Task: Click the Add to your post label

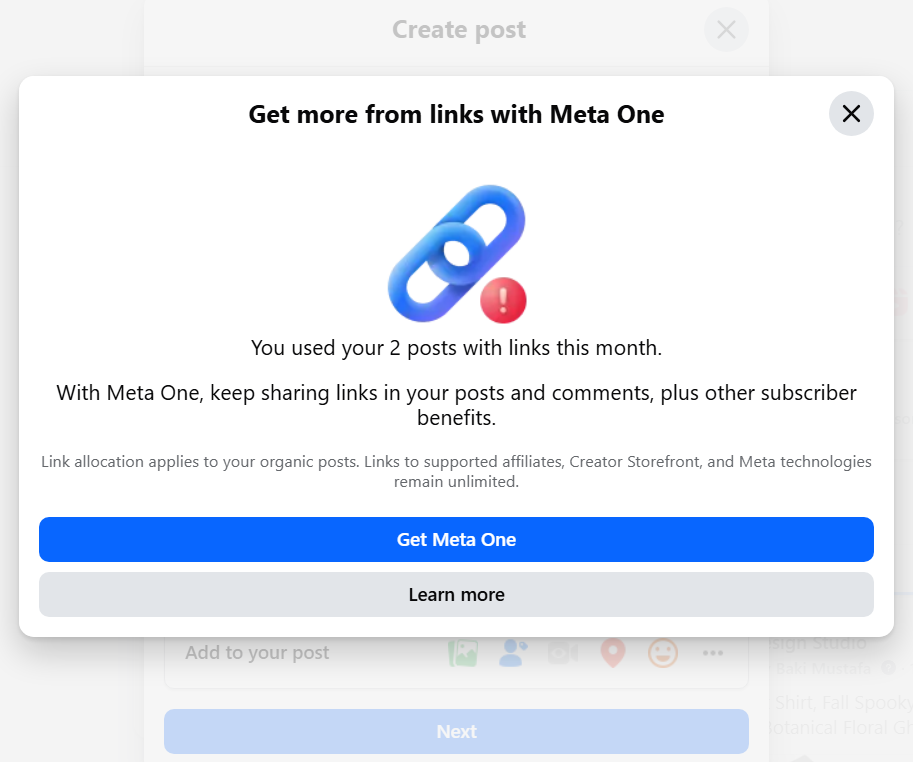Action: [257, 653]
